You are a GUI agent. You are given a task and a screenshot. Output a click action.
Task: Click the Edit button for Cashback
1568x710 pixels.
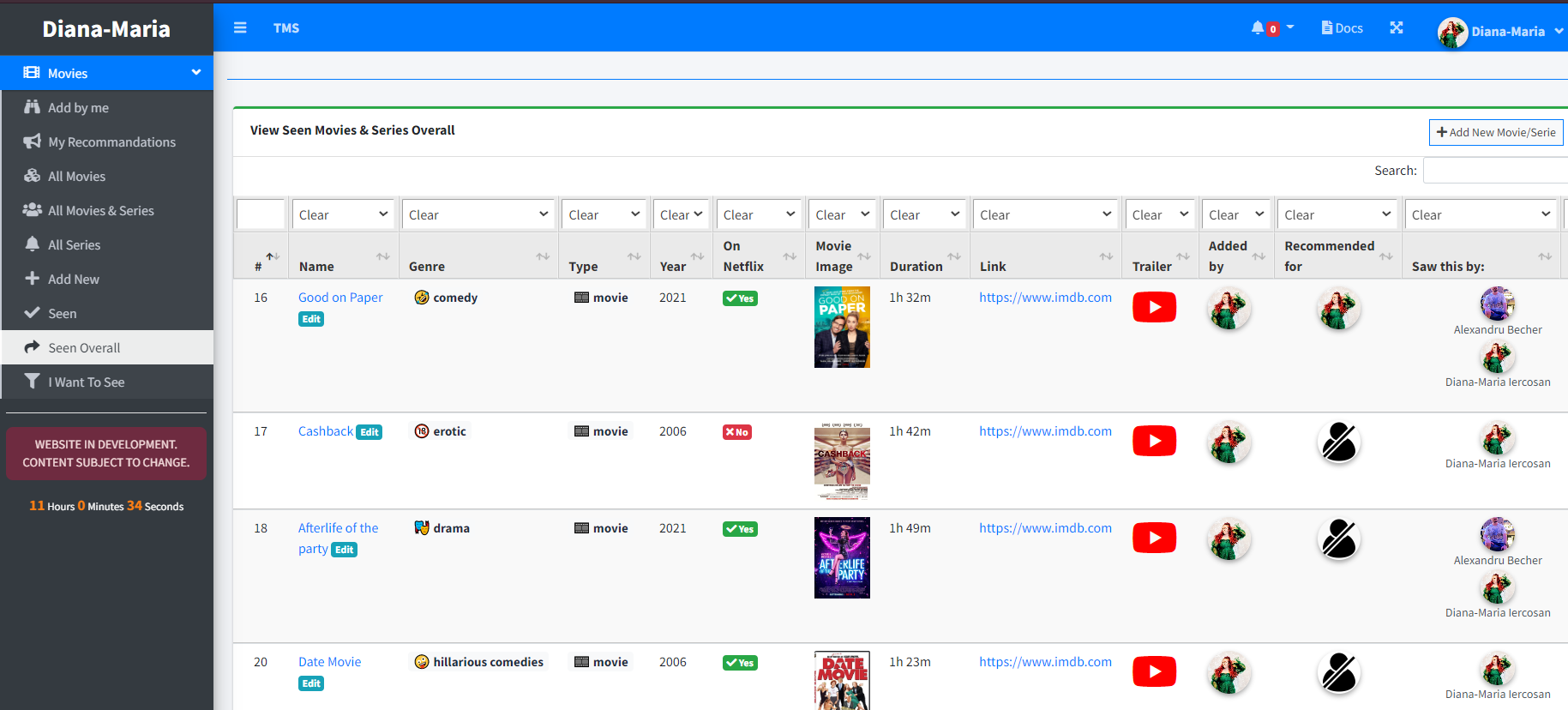(x=369, y=432)
